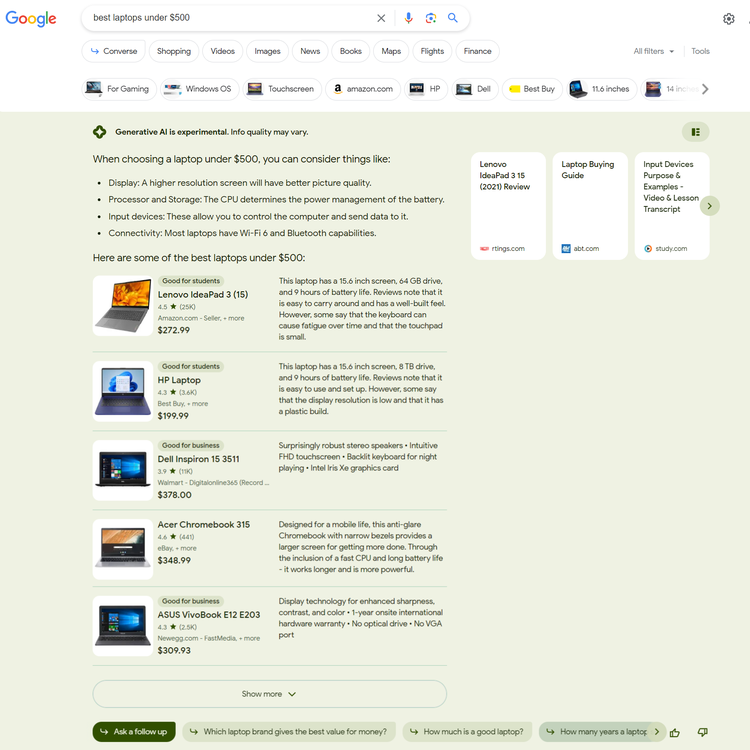
Task: Filter by 11.6 inches chip
Action: 602,89
